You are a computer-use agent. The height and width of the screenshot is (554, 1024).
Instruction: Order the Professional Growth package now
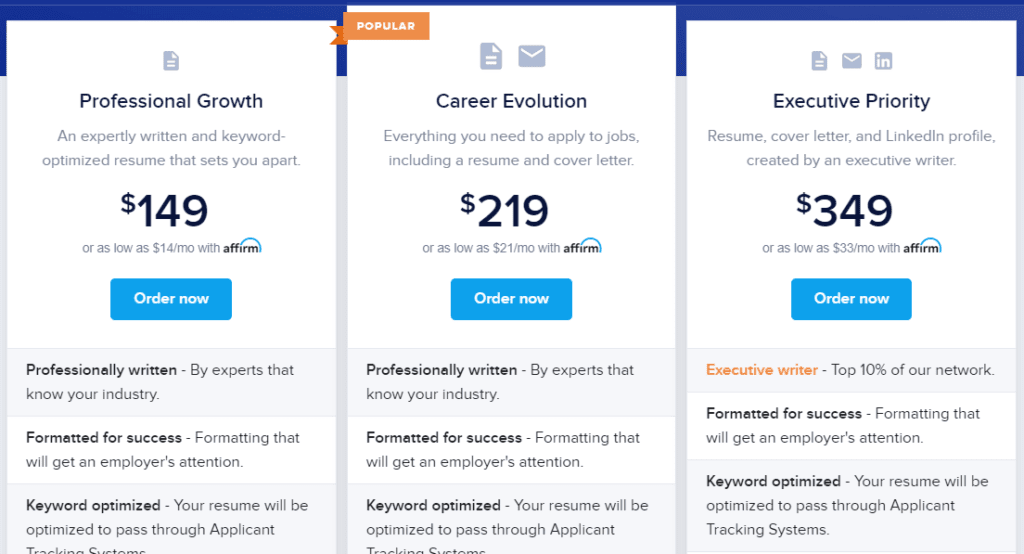(171, 299)
